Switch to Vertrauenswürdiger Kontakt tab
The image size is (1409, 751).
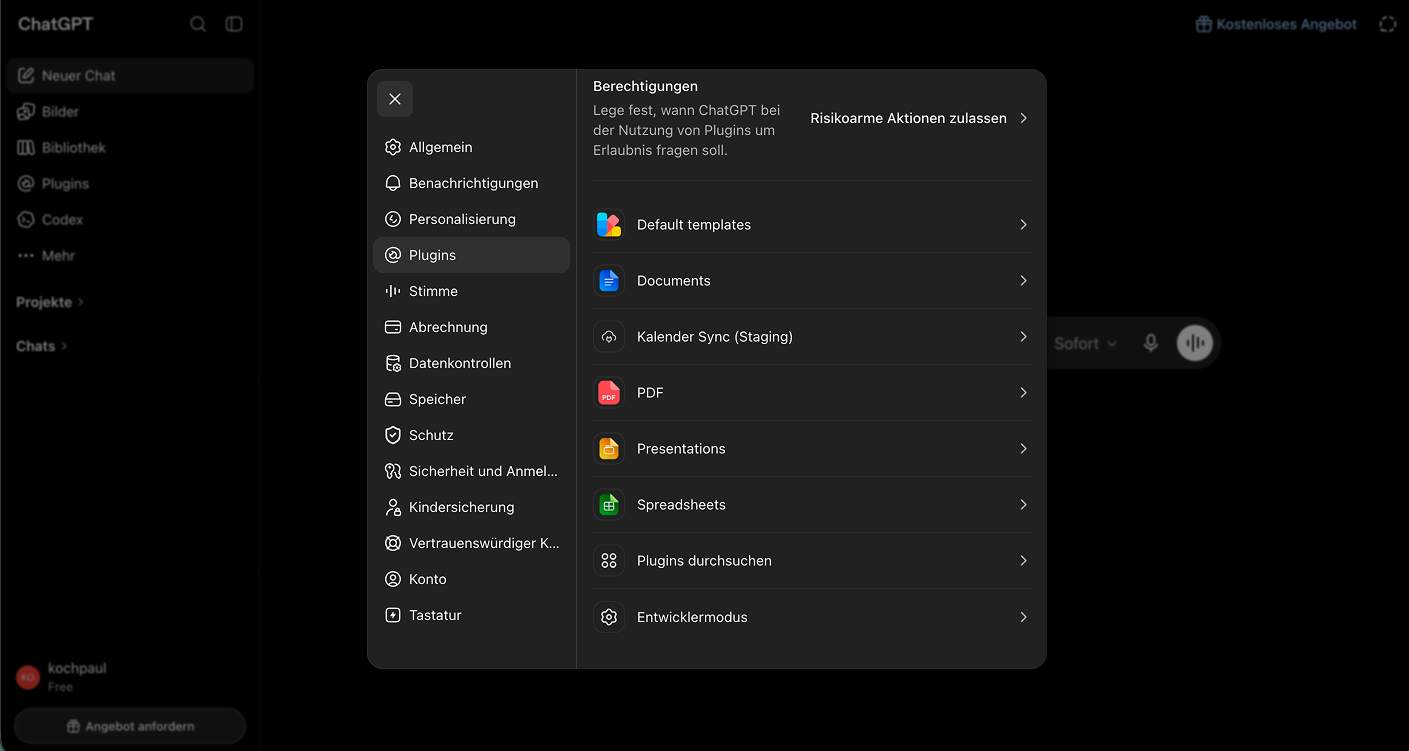[471, 543]
